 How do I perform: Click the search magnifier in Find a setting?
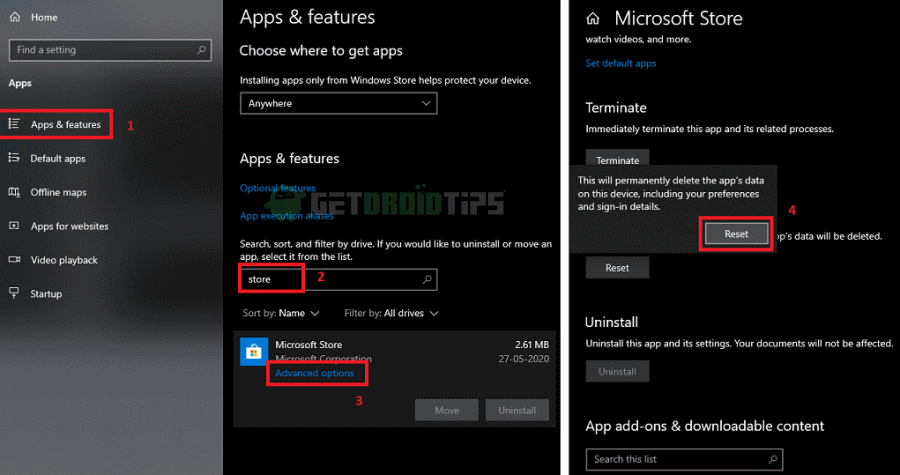click(x=201, y=50)
